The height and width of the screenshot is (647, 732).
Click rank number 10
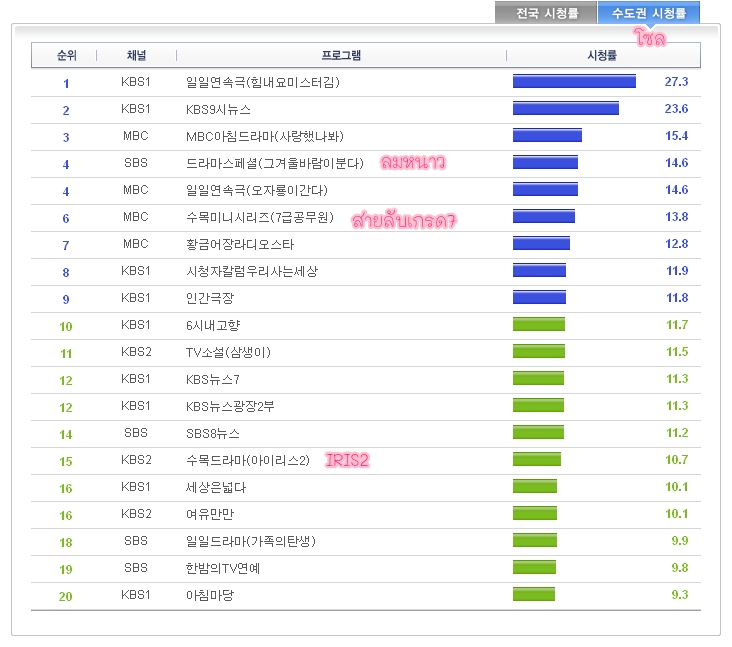point(65,327)
